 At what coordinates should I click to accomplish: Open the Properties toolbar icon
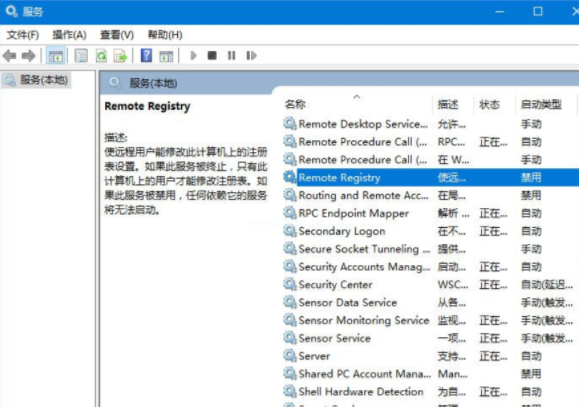click(81, 56)
